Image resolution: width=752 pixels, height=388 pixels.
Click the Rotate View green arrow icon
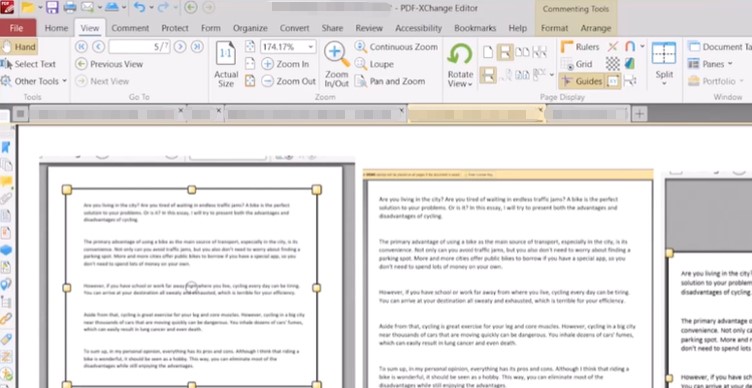pyautogui.click(x=460, y=54)
